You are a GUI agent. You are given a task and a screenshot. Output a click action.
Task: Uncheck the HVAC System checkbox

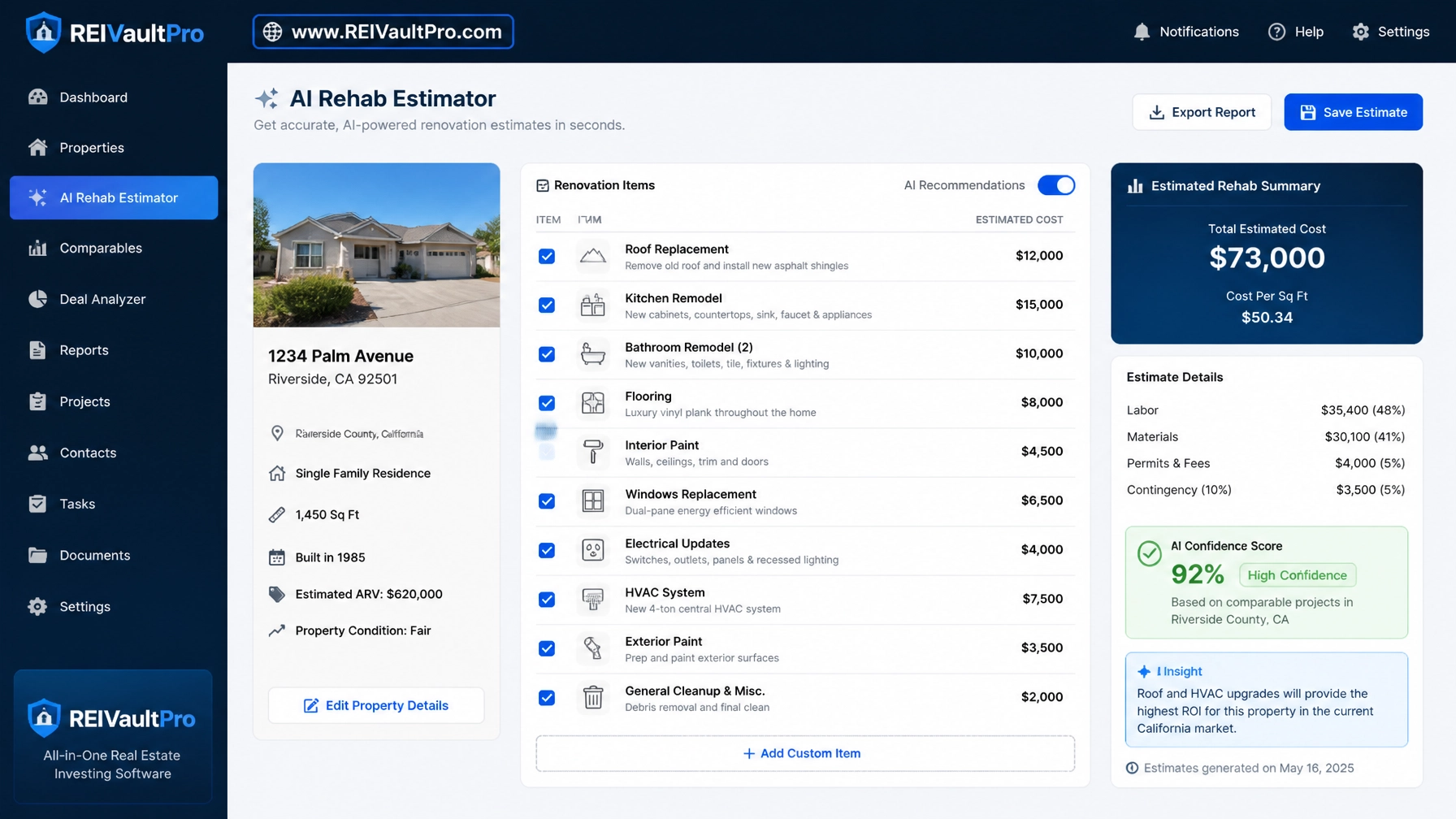pyautogui.click(x=547, y=600)
